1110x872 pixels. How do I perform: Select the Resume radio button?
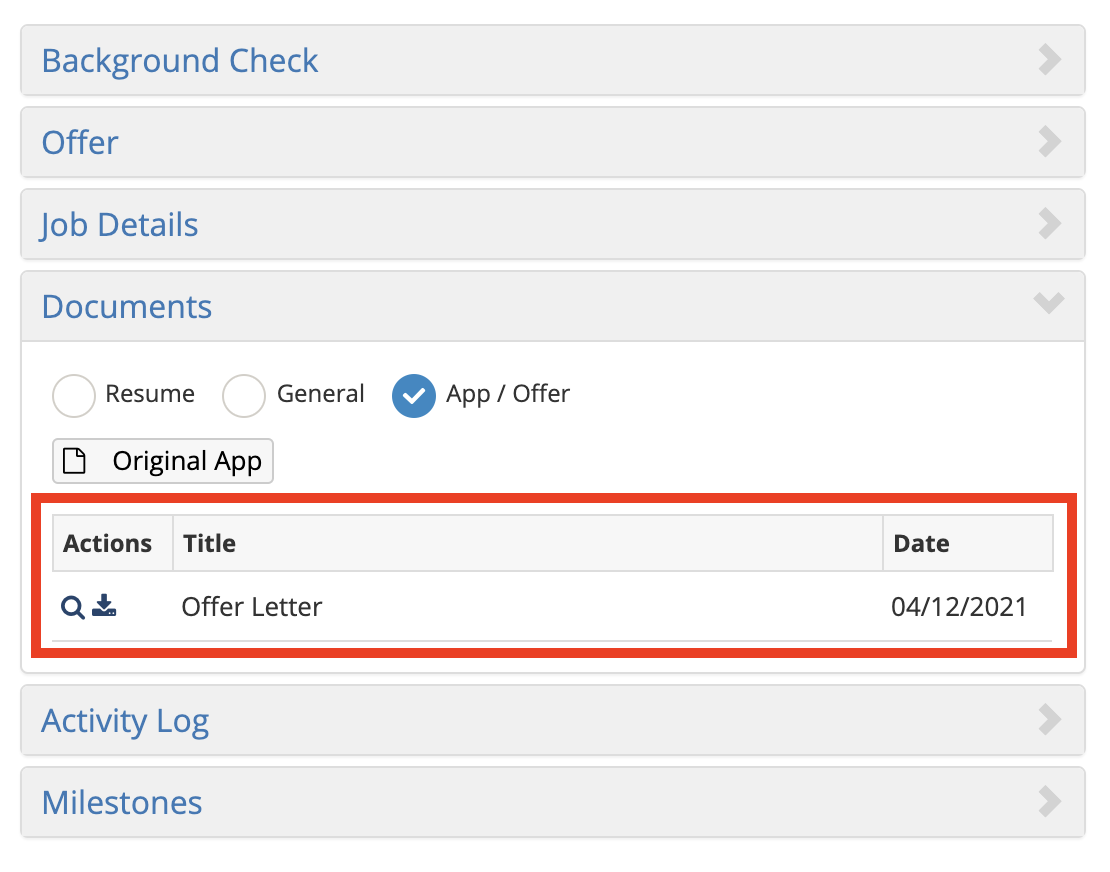(x=74, y=395)
